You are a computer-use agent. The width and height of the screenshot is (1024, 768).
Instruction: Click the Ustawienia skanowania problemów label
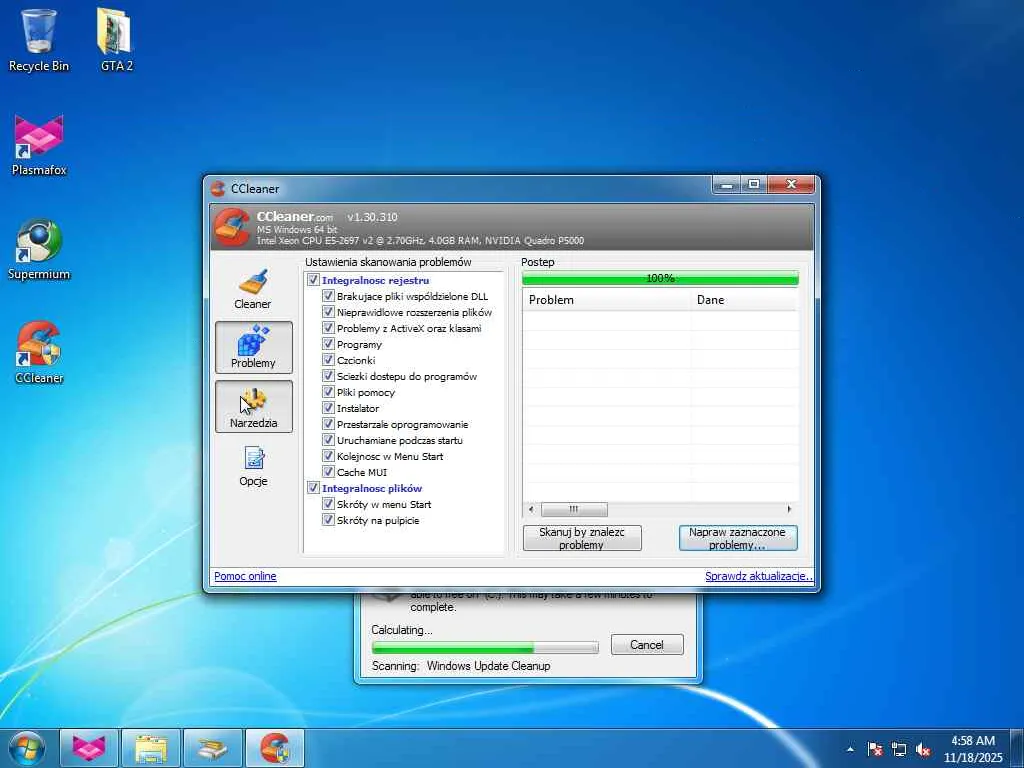coord(388,262)
